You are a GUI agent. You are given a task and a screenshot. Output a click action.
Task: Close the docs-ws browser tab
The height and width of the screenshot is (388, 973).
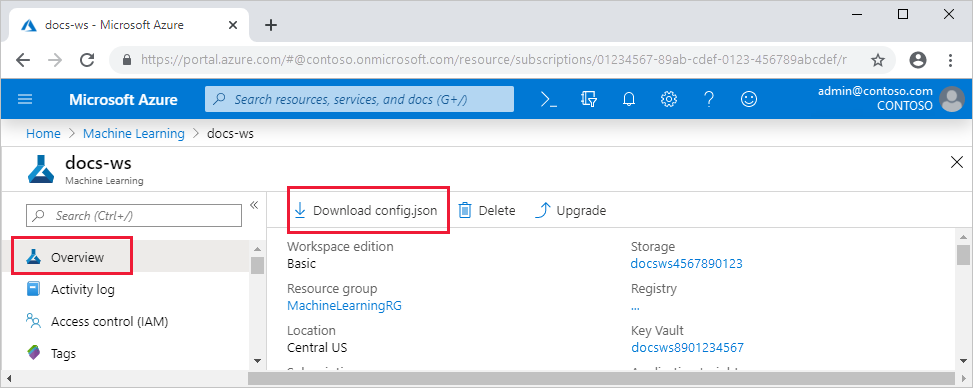click(233, 25)
